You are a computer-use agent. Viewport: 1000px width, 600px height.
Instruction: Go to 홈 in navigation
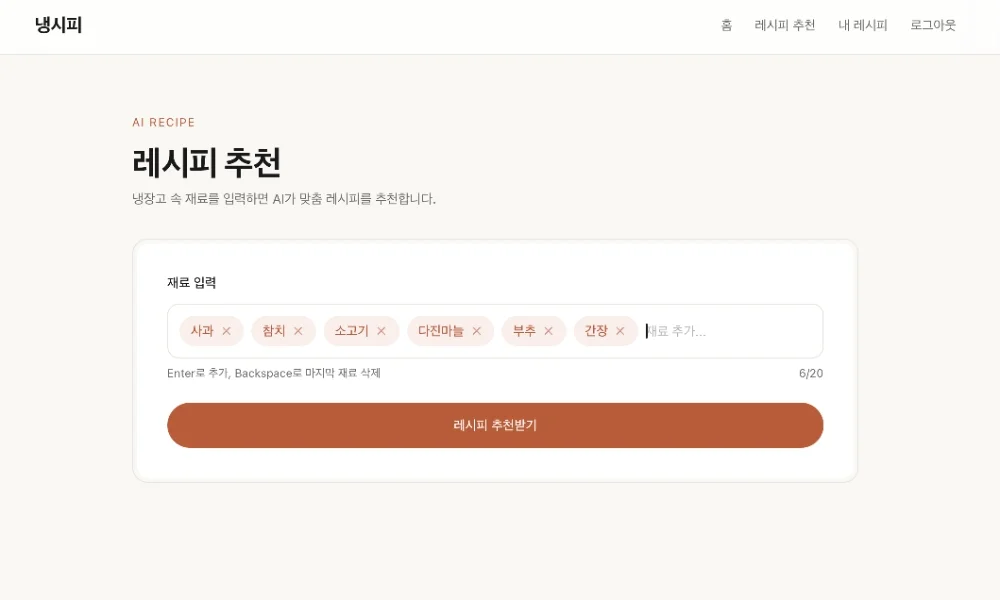(x=726, y=26)
